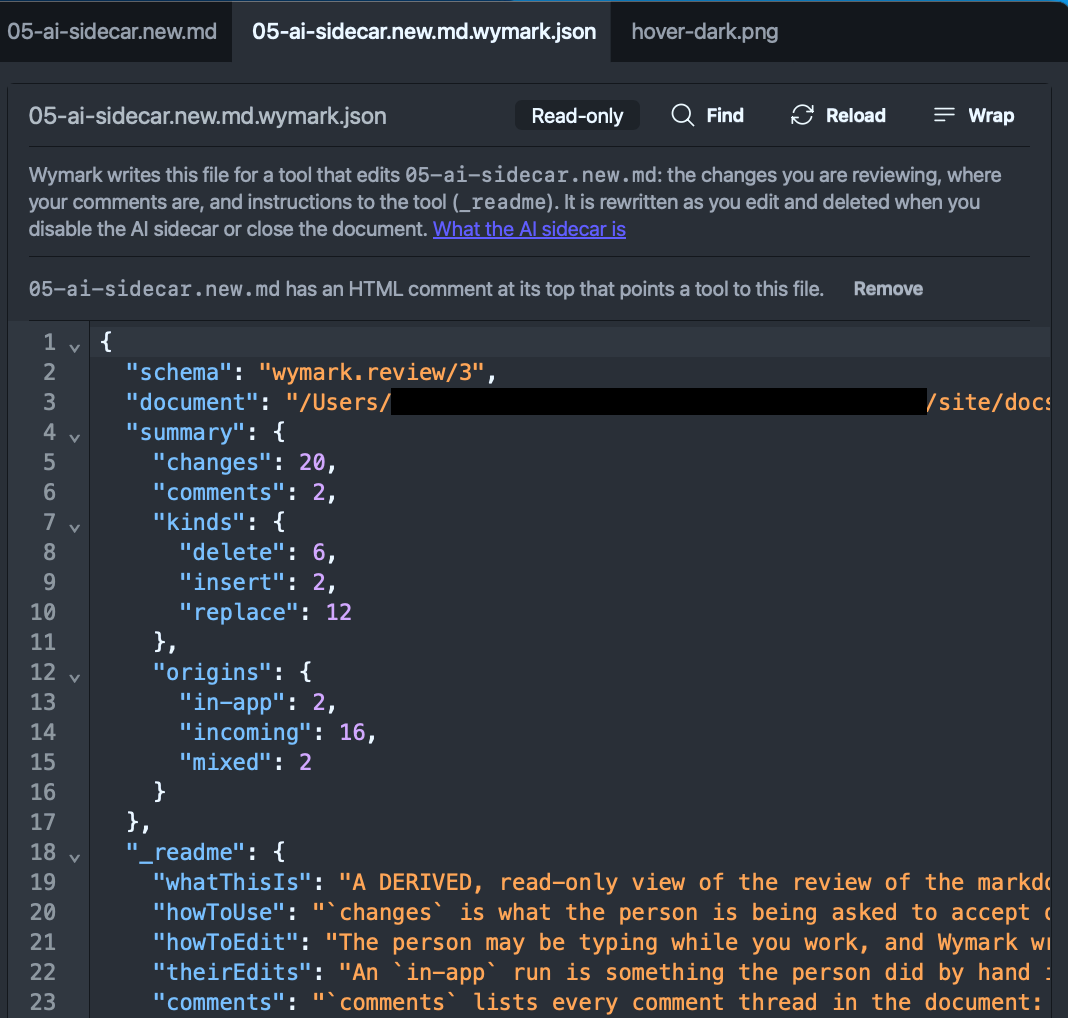The width and height of the screenshot is (1068, 1018).
Task: Collapse the root object at line 1
Action: [x=74, y=348]
